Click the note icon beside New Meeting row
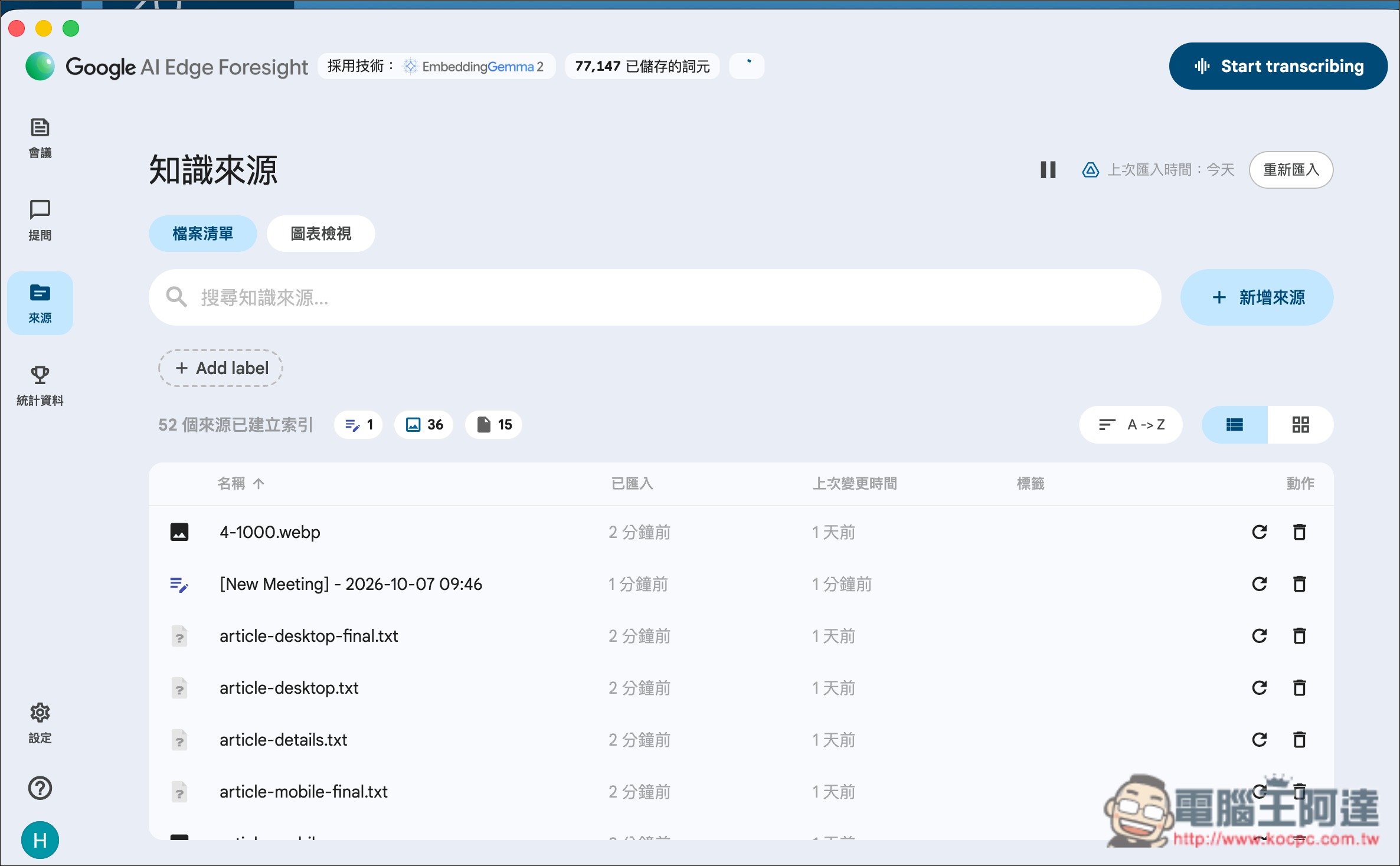 (x=179, y=584)
